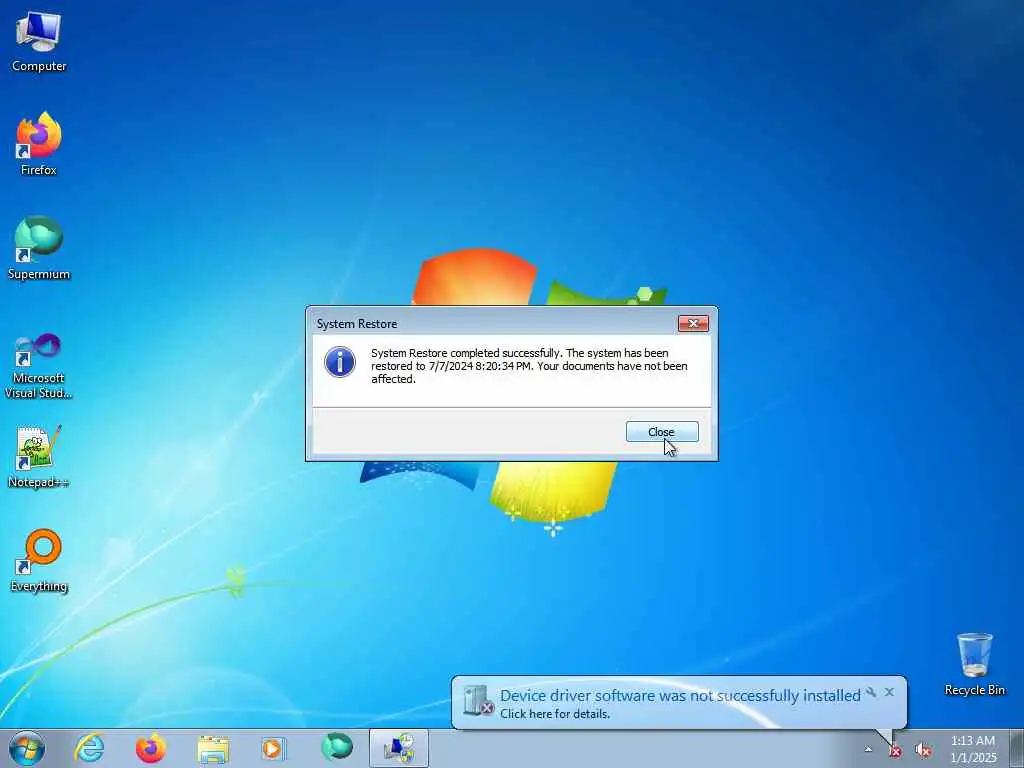Launch Firefox from the taskbar
Screen dimensions: 1024x768
point(150,748)
